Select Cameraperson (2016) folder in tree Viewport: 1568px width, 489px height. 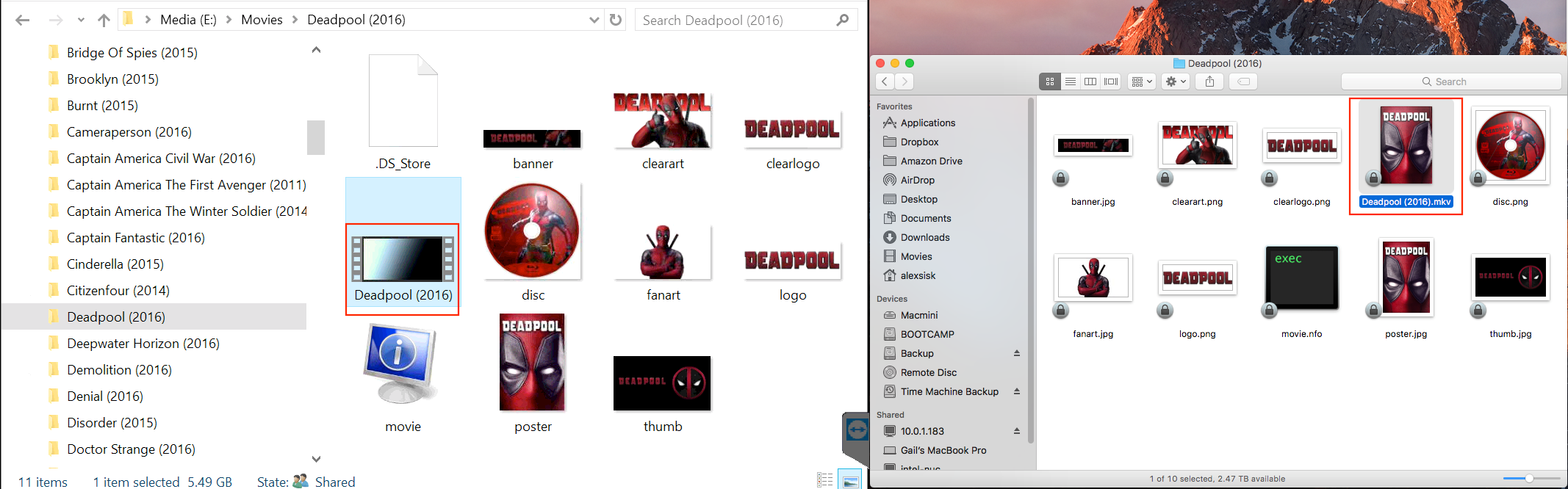click(x=129, y=131)
